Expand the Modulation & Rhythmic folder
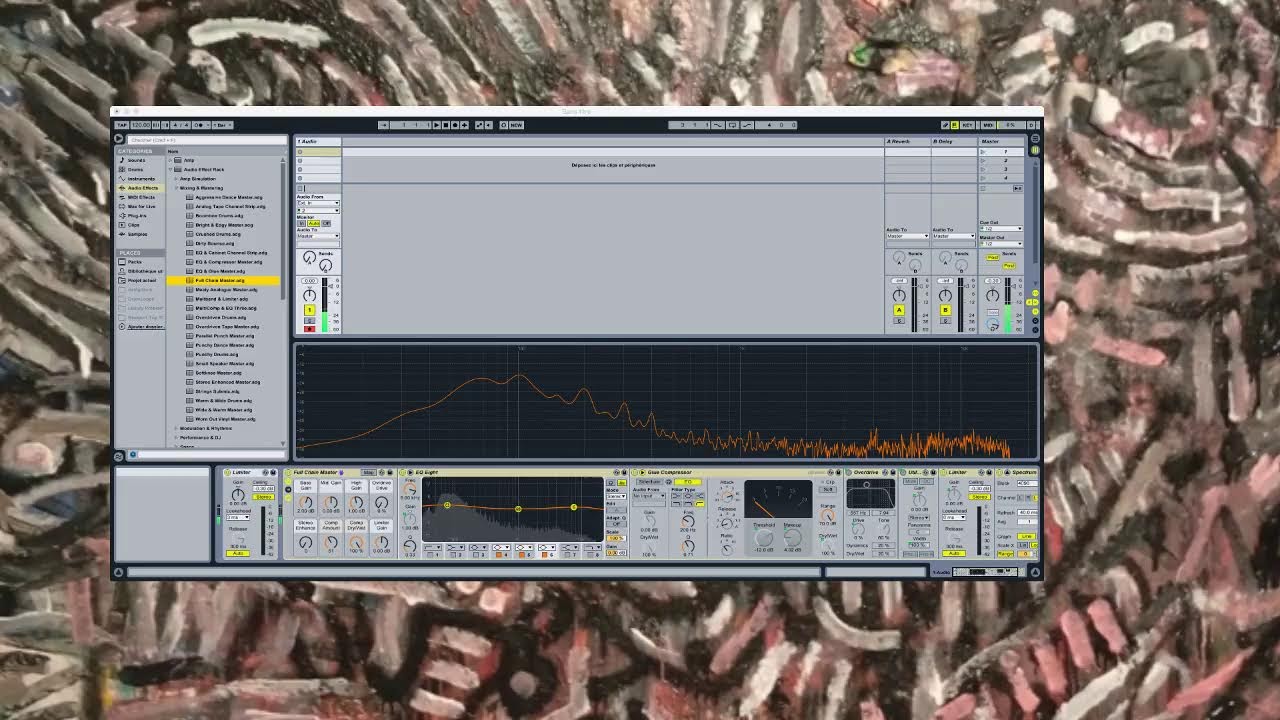The width and height of the screenshot is (1280, 720). [177, 428]
